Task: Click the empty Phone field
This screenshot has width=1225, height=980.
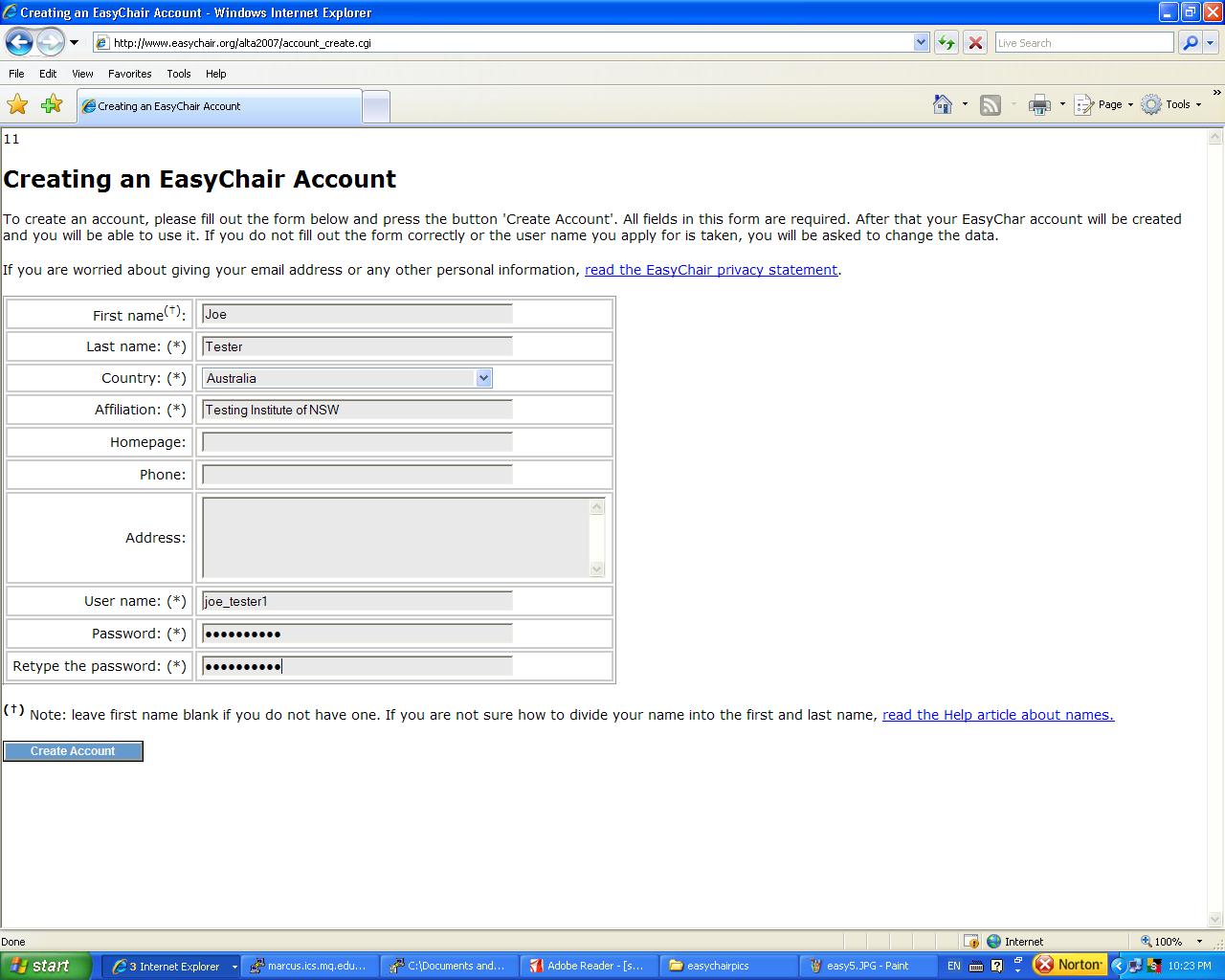Action: tap(357, 475)
